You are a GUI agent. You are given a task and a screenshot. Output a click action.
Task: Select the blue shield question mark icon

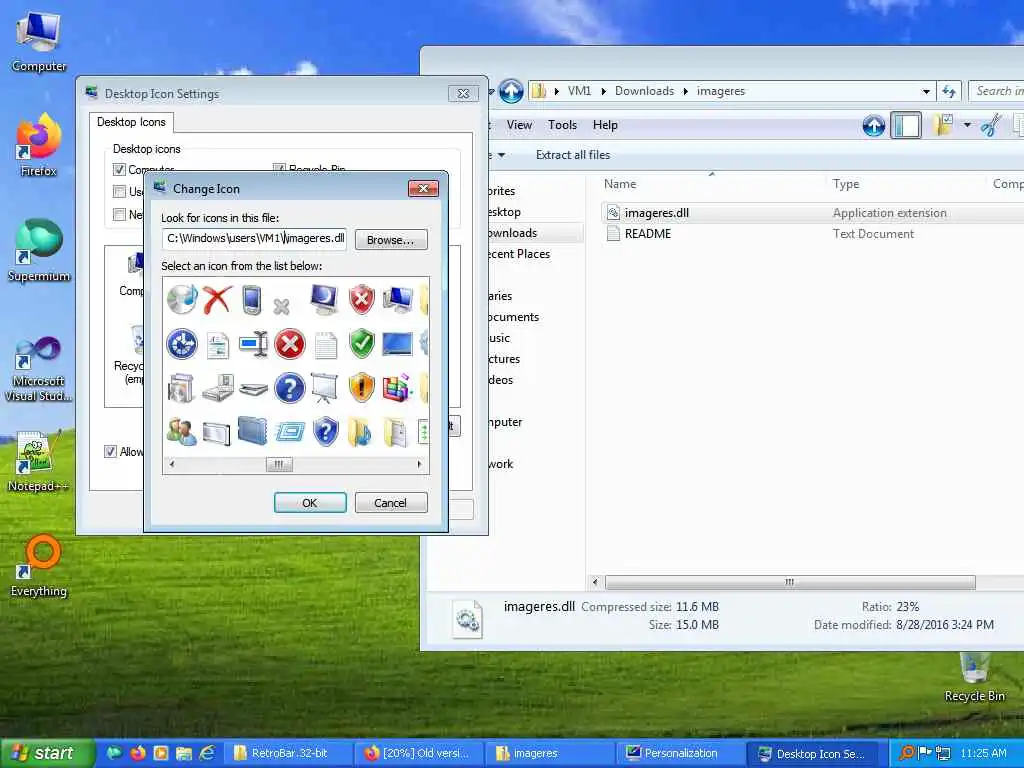coord(325,432)
